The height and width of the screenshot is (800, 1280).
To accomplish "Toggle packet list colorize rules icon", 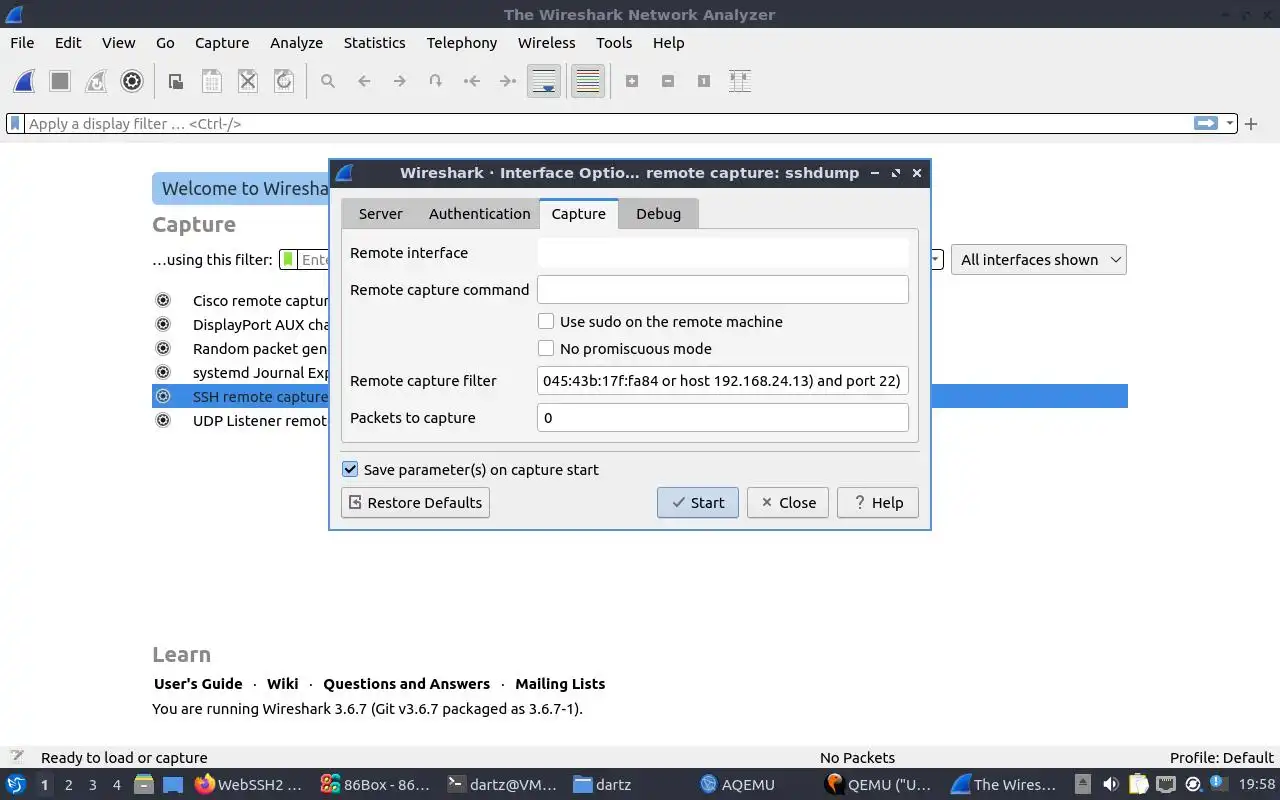I will pos(588,81).
